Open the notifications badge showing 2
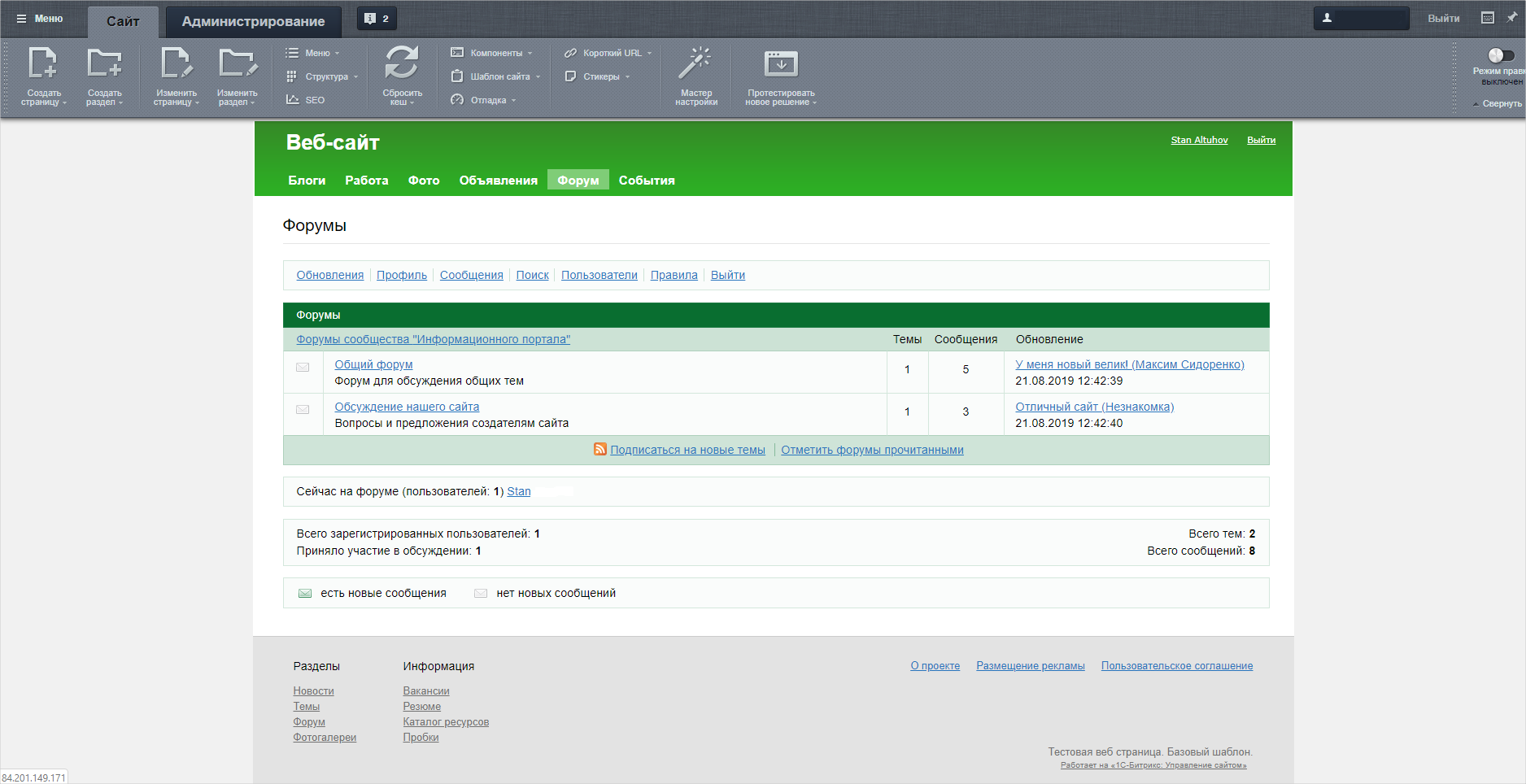 click(377, 19)
